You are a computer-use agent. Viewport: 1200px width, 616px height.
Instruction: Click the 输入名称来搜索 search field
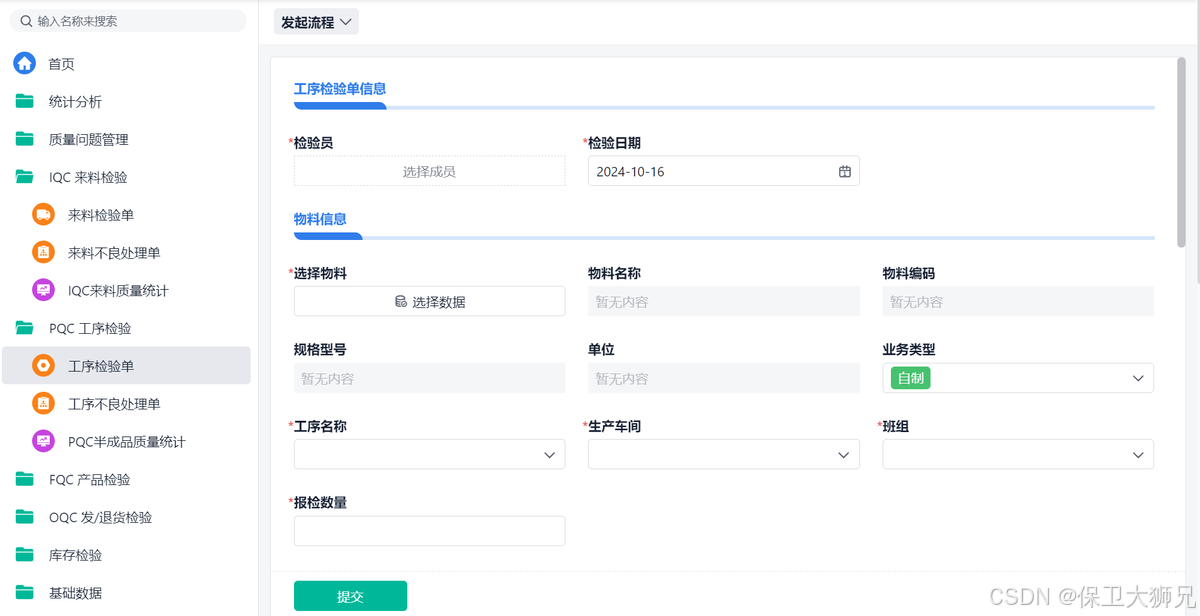tap(128, 21)
